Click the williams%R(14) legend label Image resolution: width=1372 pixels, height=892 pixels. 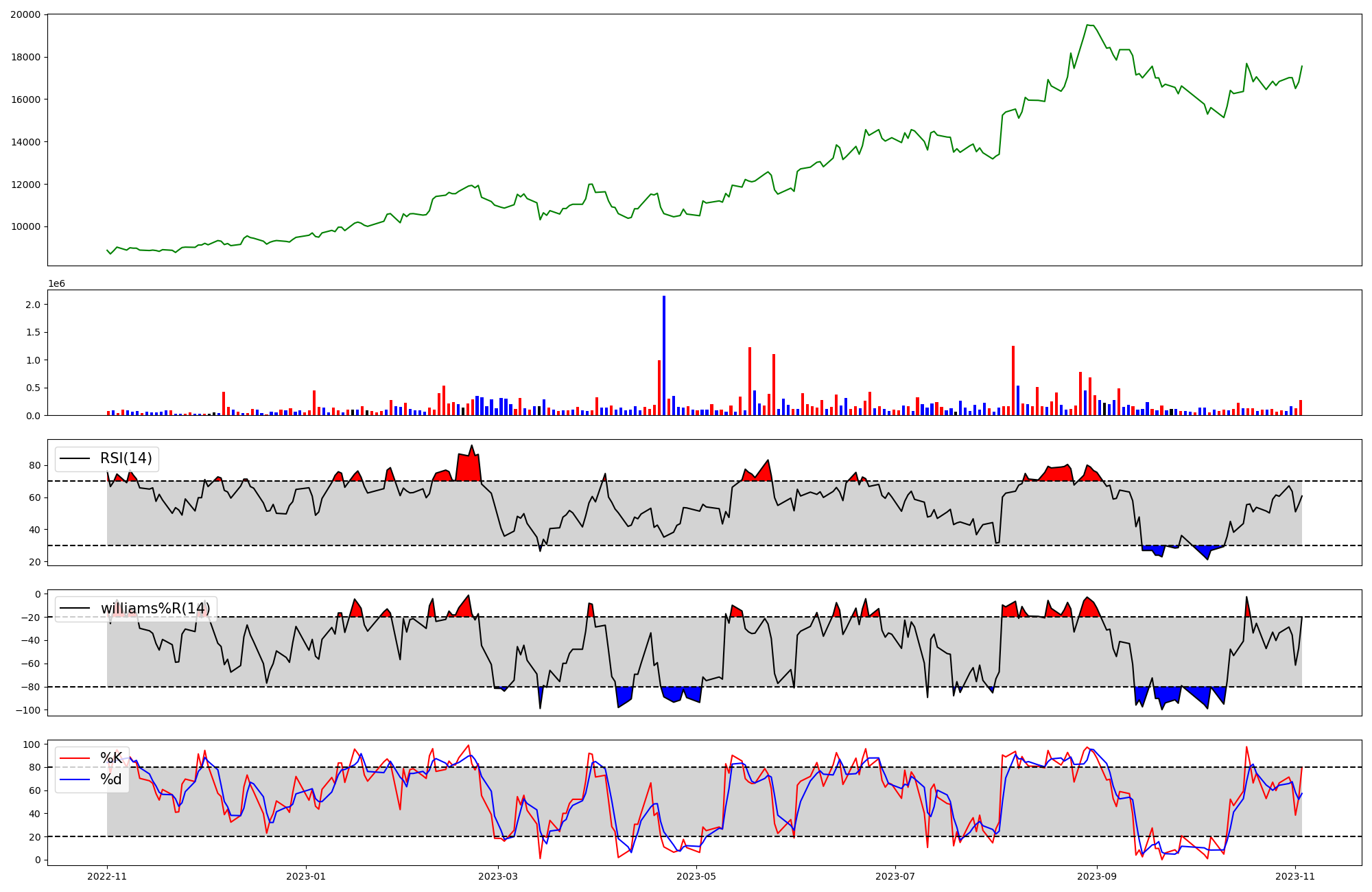155,609
